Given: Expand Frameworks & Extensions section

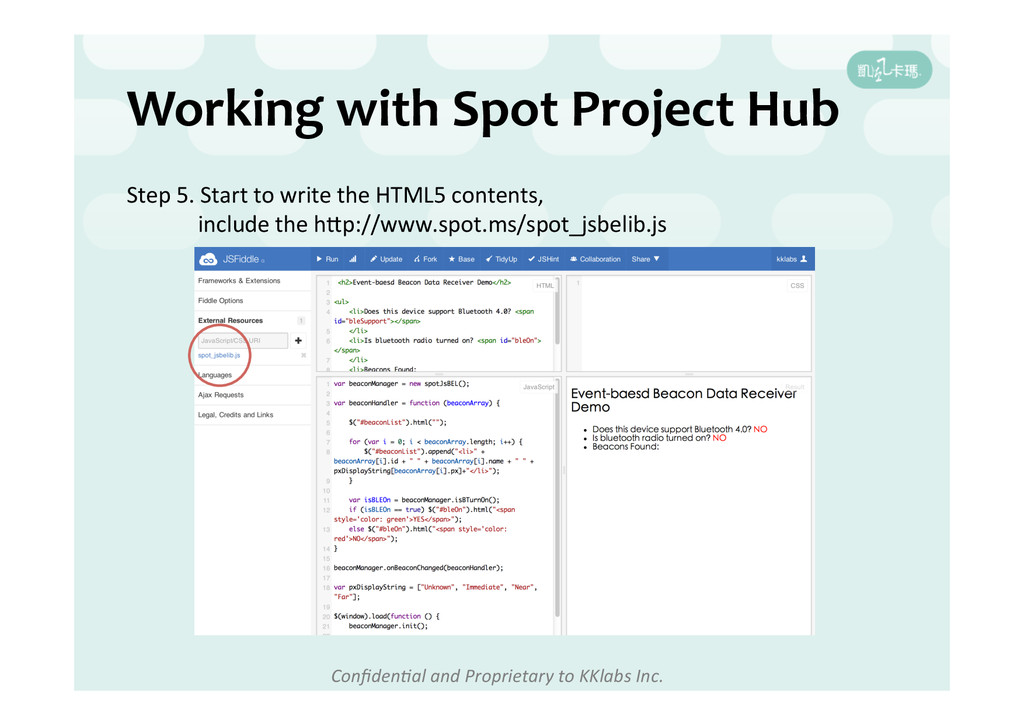Looking at the screenshot, I should click(x=239, y=281).
